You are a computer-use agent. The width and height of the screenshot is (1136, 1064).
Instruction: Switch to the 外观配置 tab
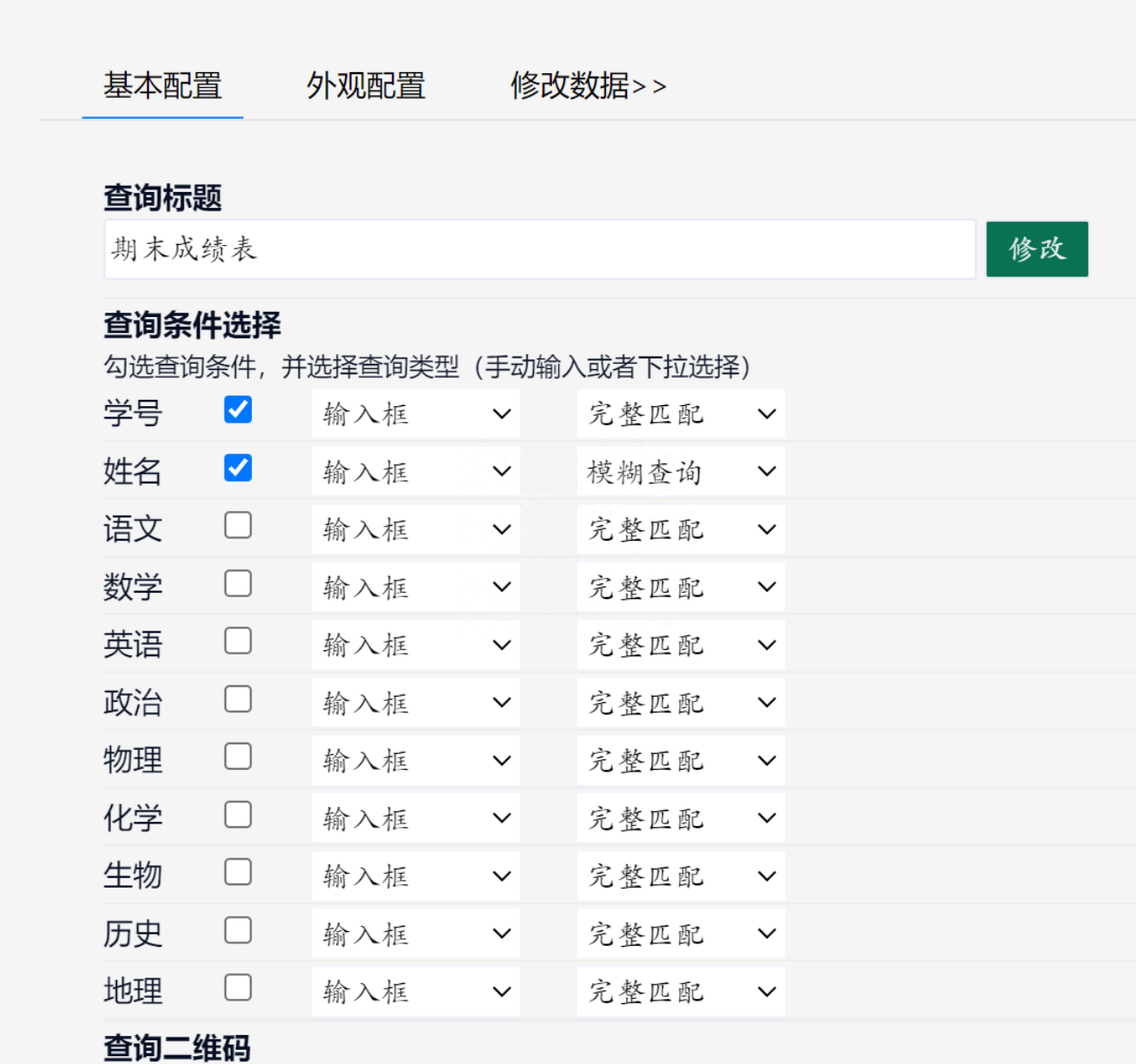click(x=365, y=86)
